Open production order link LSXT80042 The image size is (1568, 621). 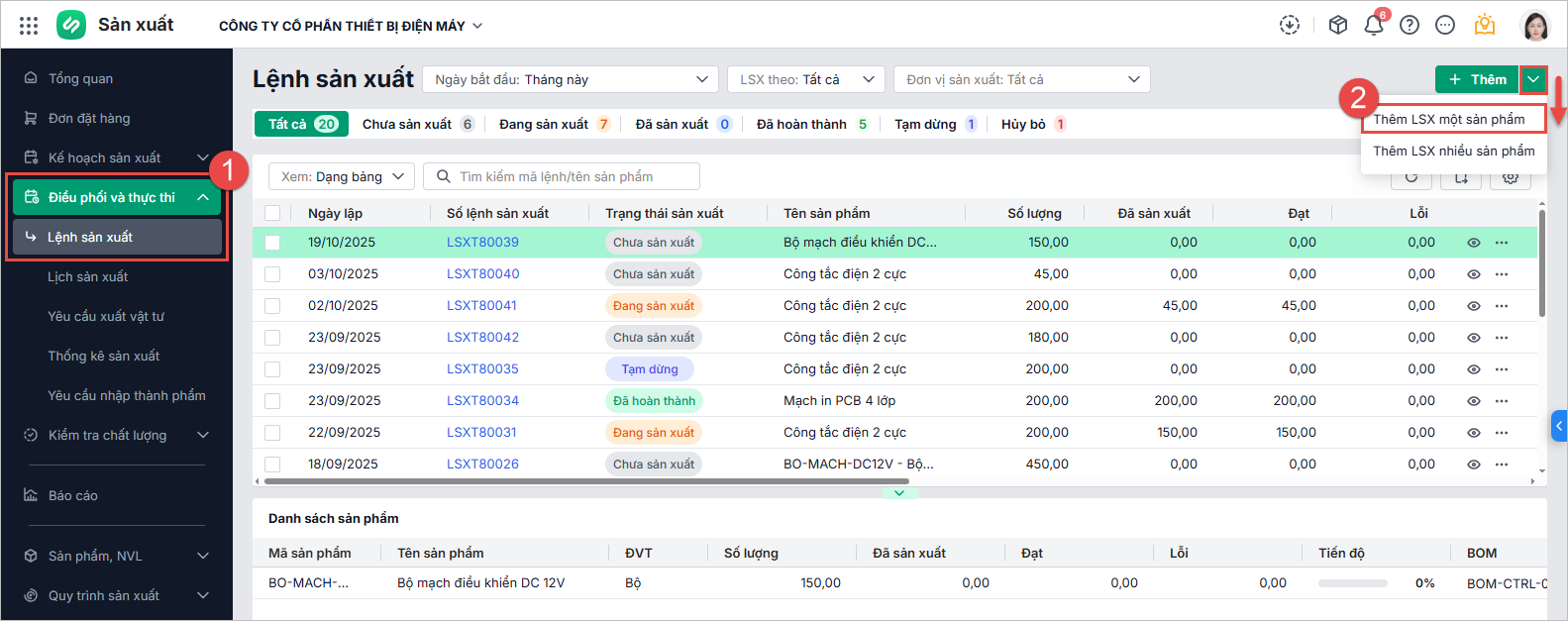[482, 338]
